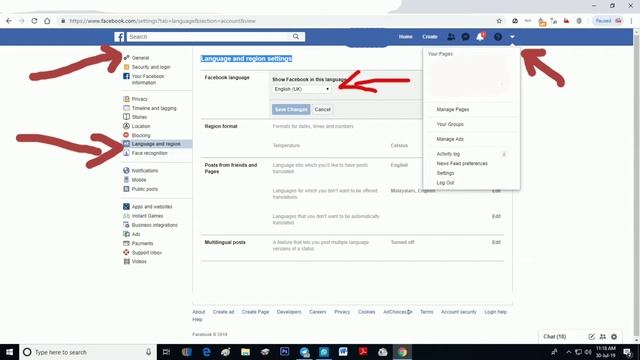Select Your Groups from dropdown menu

(450, 124)
